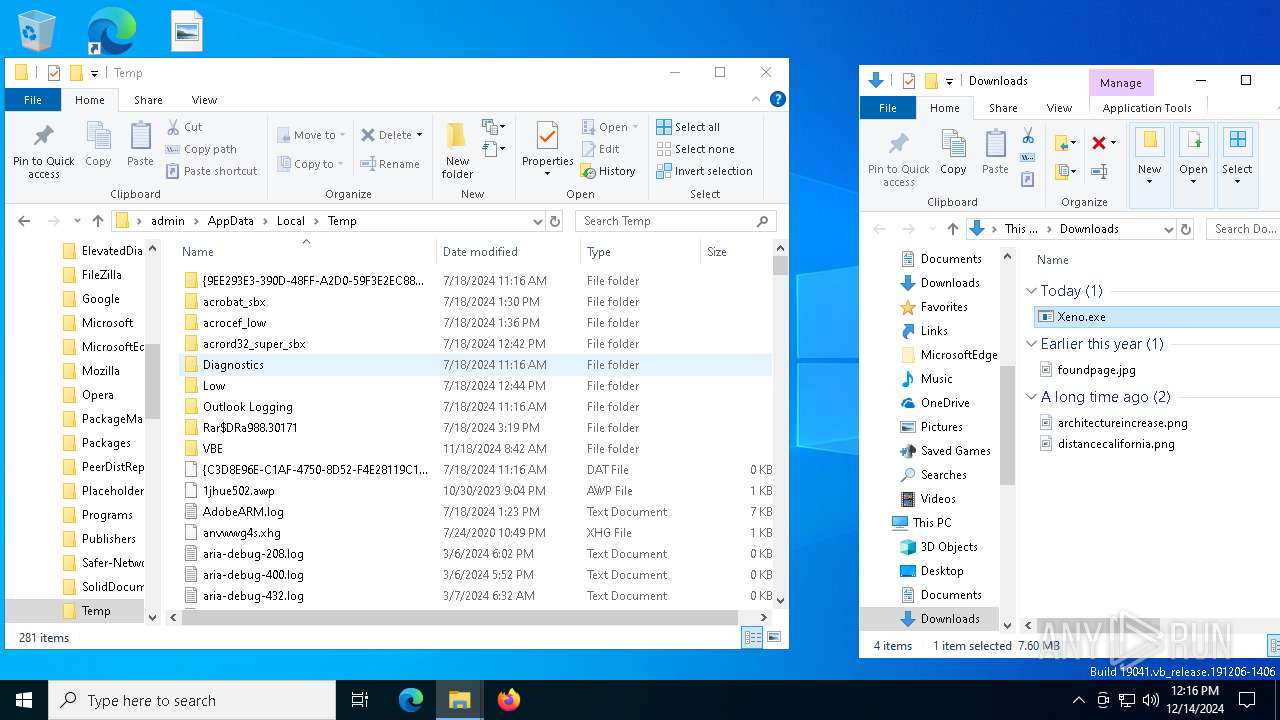This screenshot has width=1280, height=720.
Task: Click Paste shortcut icon in Downloads window
Action: coord(1027,179)
